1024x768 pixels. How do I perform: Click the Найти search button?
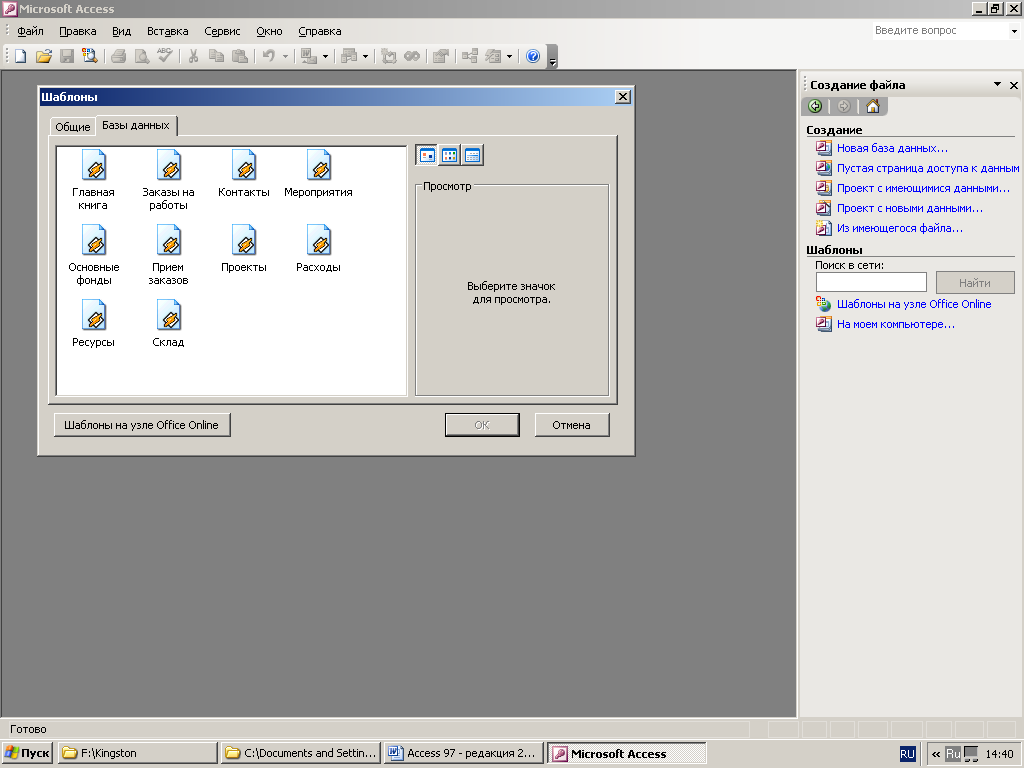pyautogui.click(x=975, y=283)
